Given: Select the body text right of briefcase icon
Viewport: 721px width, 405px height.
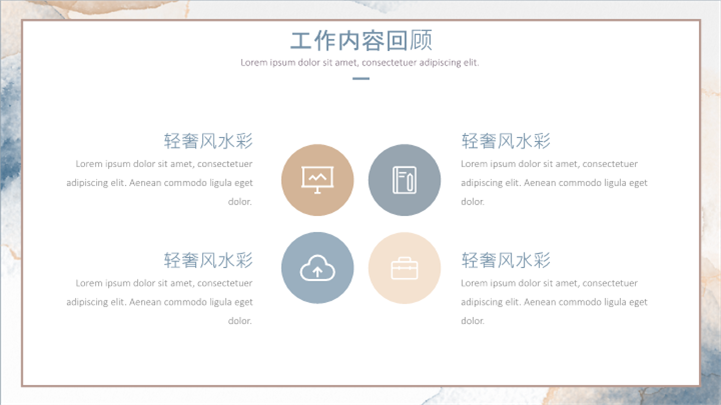Looking at the screenshot, I should (x=554, y=301).
